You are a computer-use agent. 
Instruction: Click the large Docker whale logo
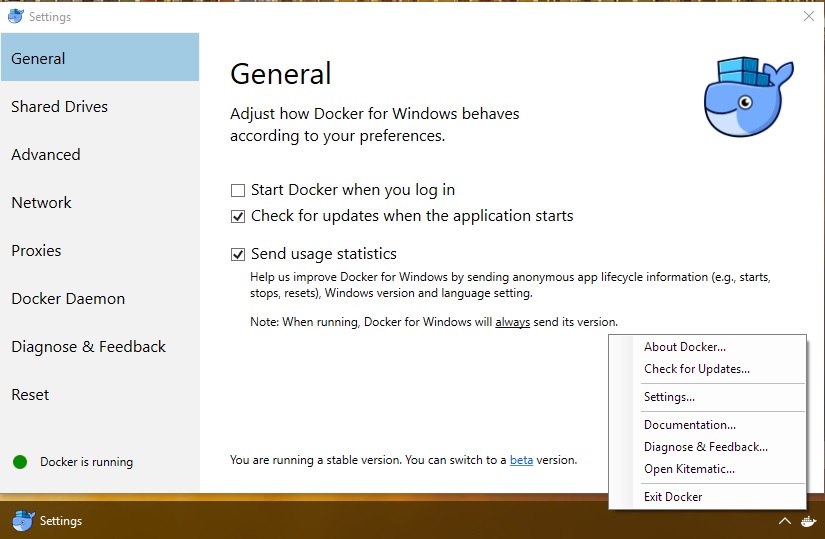point(749,97)
